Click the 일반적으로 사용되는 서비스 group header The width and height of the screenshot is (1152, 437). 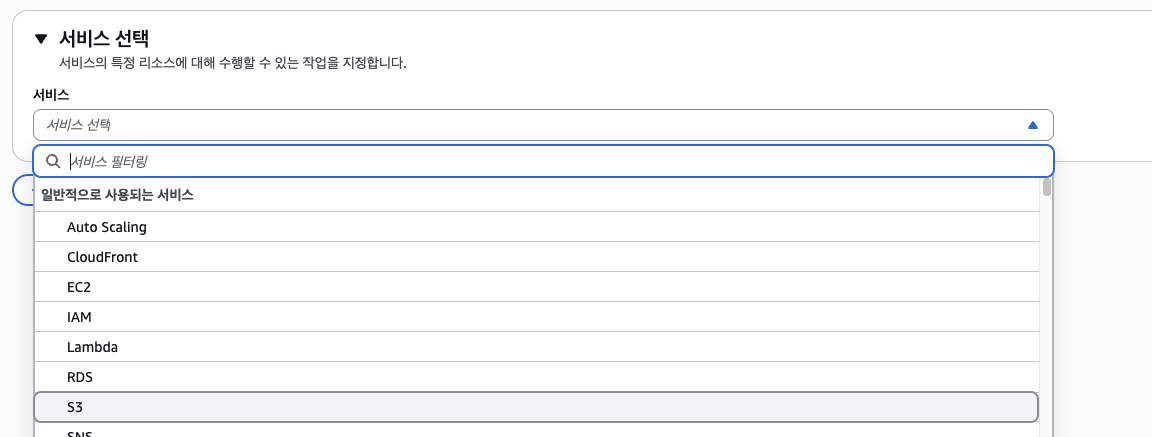(x=117, y=195)
